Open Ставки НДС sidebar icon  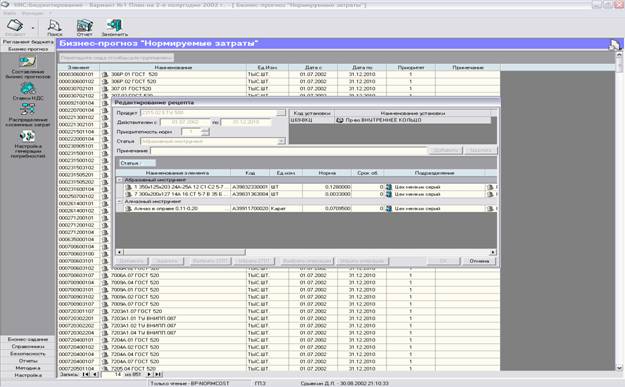point(28,88)
